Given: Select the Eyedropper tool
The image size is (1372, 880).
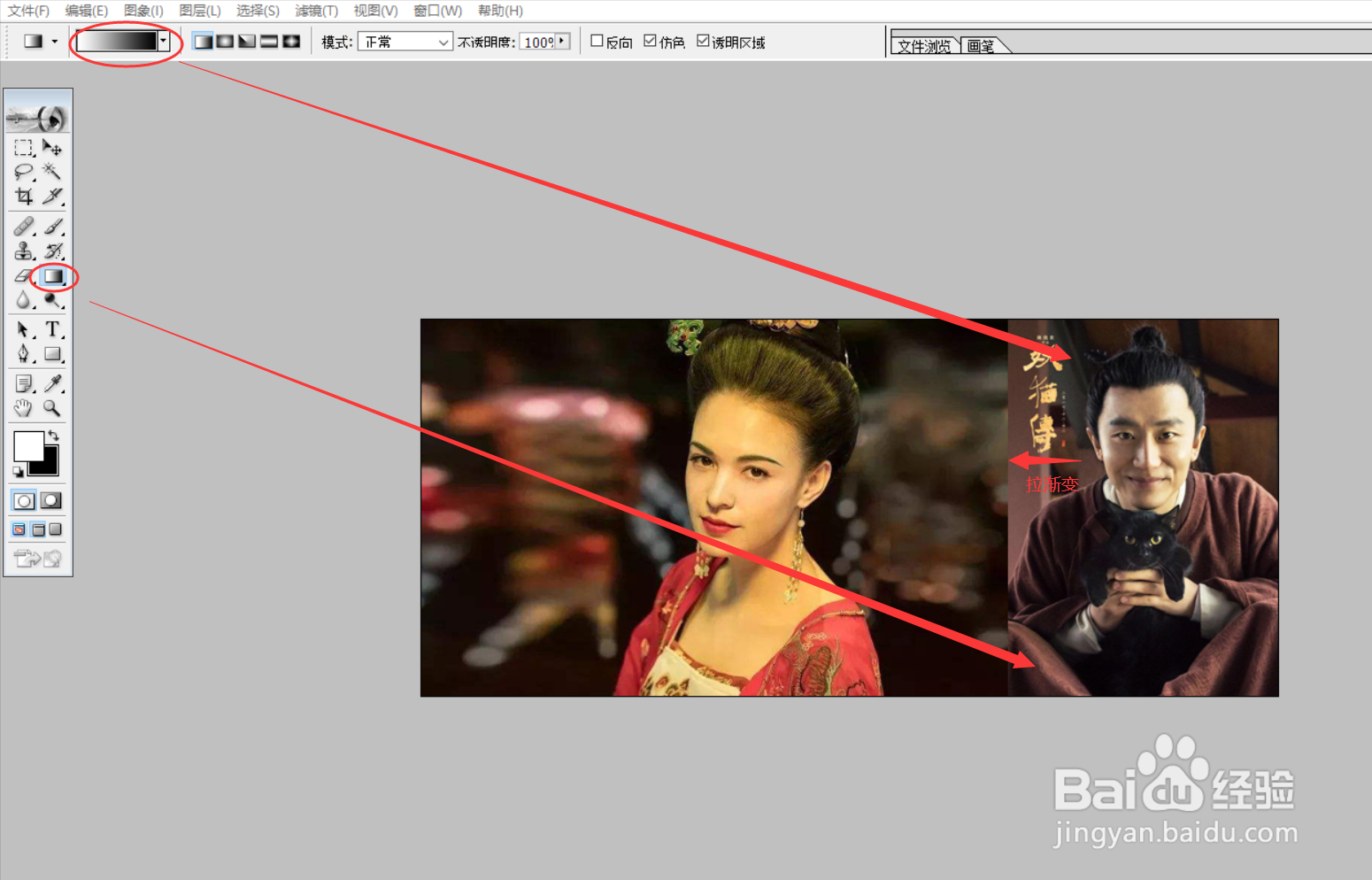Looking at the screenshot, I should pos(53,383).
